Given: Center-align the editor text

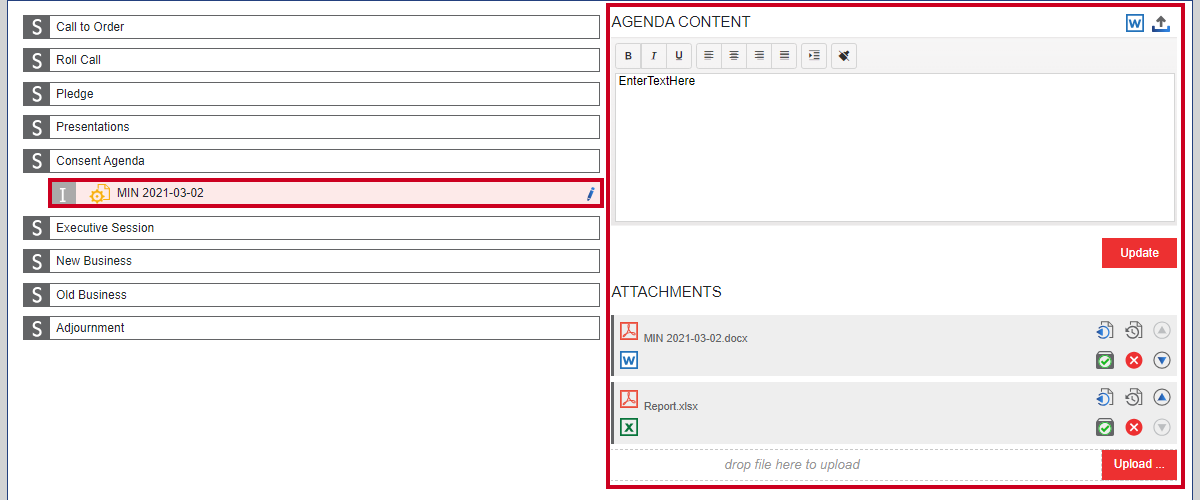Looking at the screenshot, I should 734,56.
